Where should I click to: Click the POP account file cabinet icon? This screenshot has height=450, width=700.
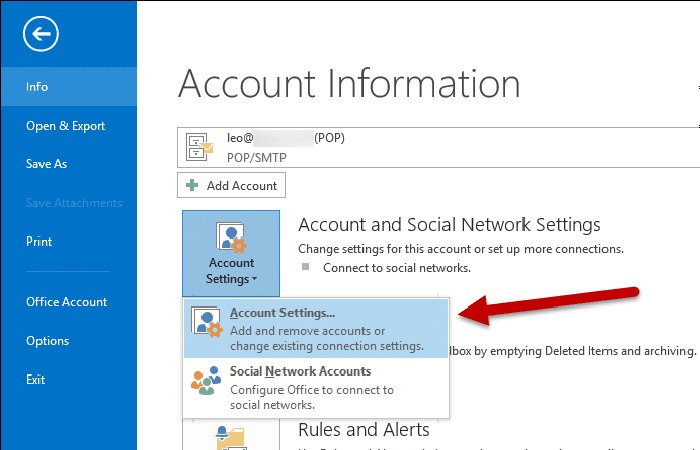coord(199,147)
